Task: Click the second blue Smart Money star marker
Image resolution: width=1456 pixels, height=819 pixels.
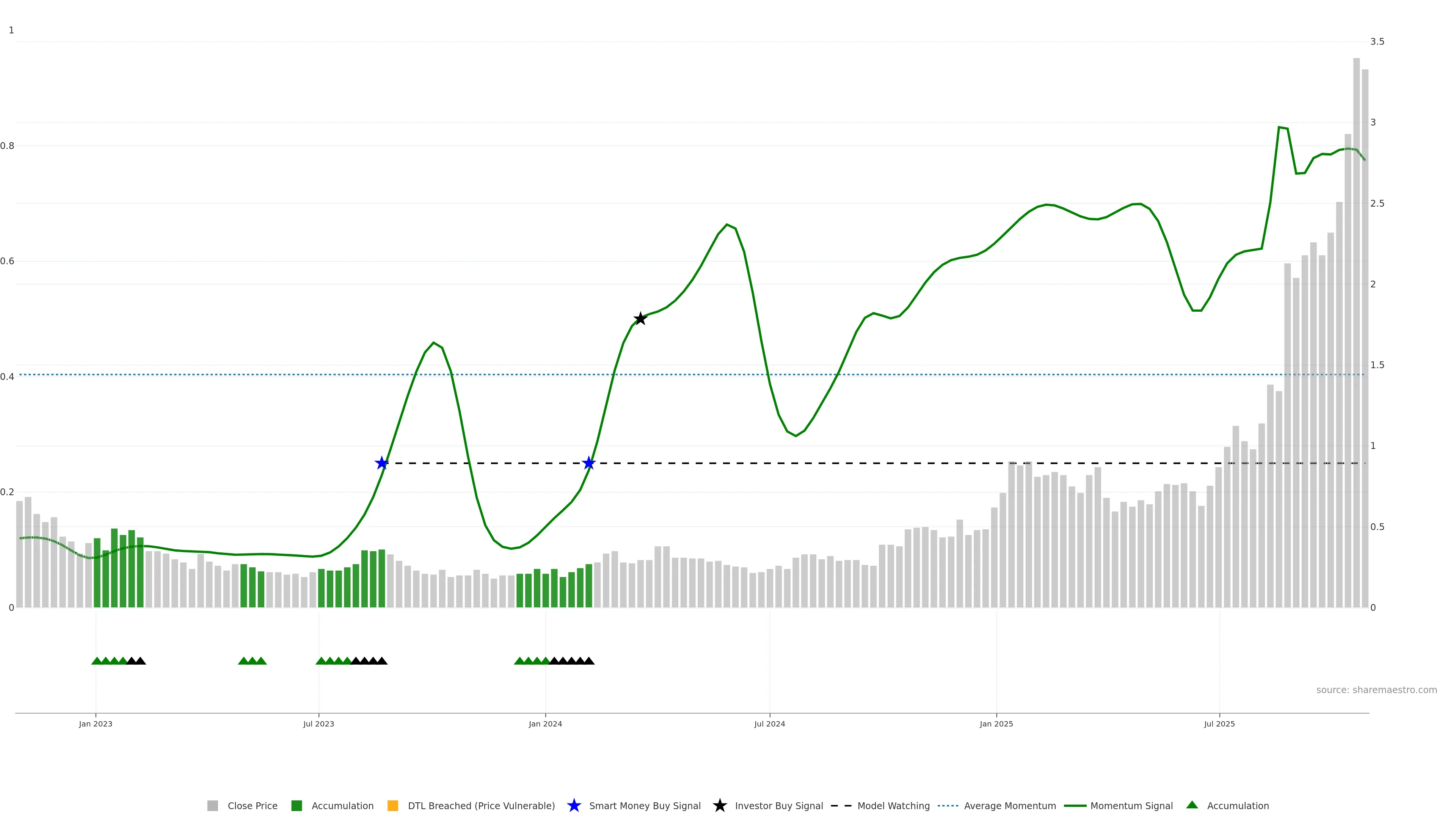Action: (x=589, y=463)
